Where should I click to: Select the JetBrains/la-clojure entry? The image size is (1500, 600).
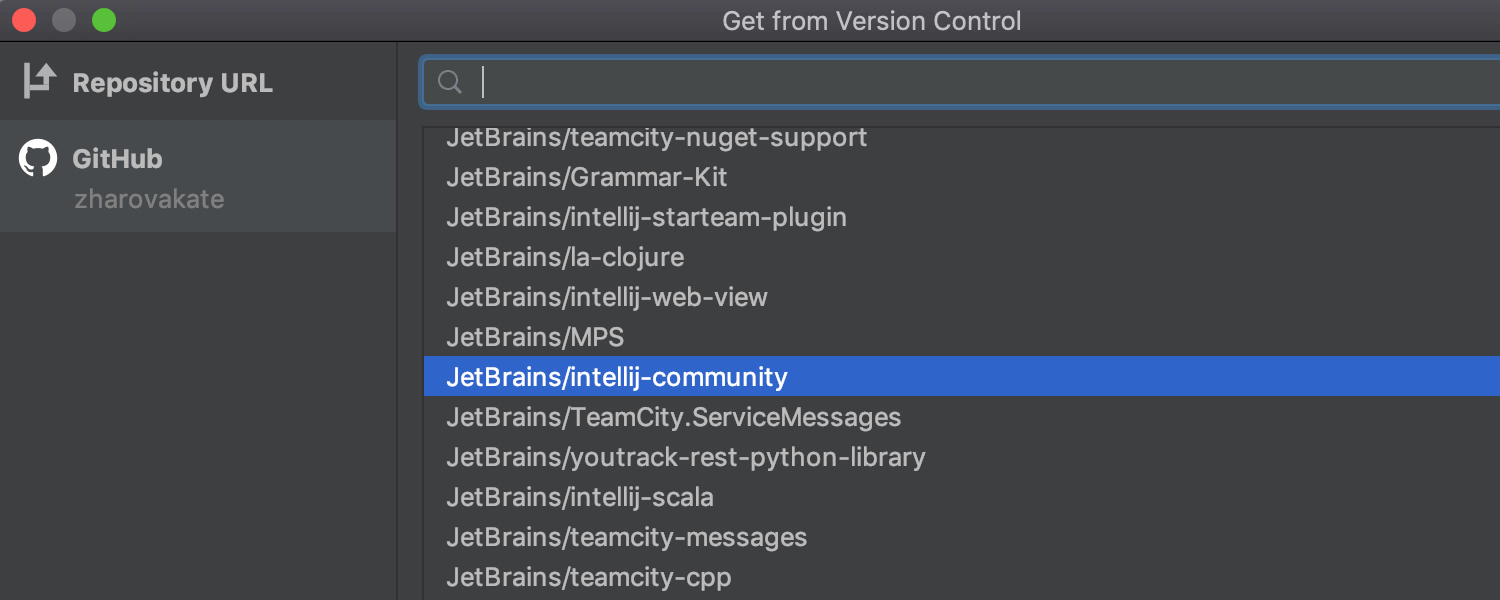click(x=565, y=257)
